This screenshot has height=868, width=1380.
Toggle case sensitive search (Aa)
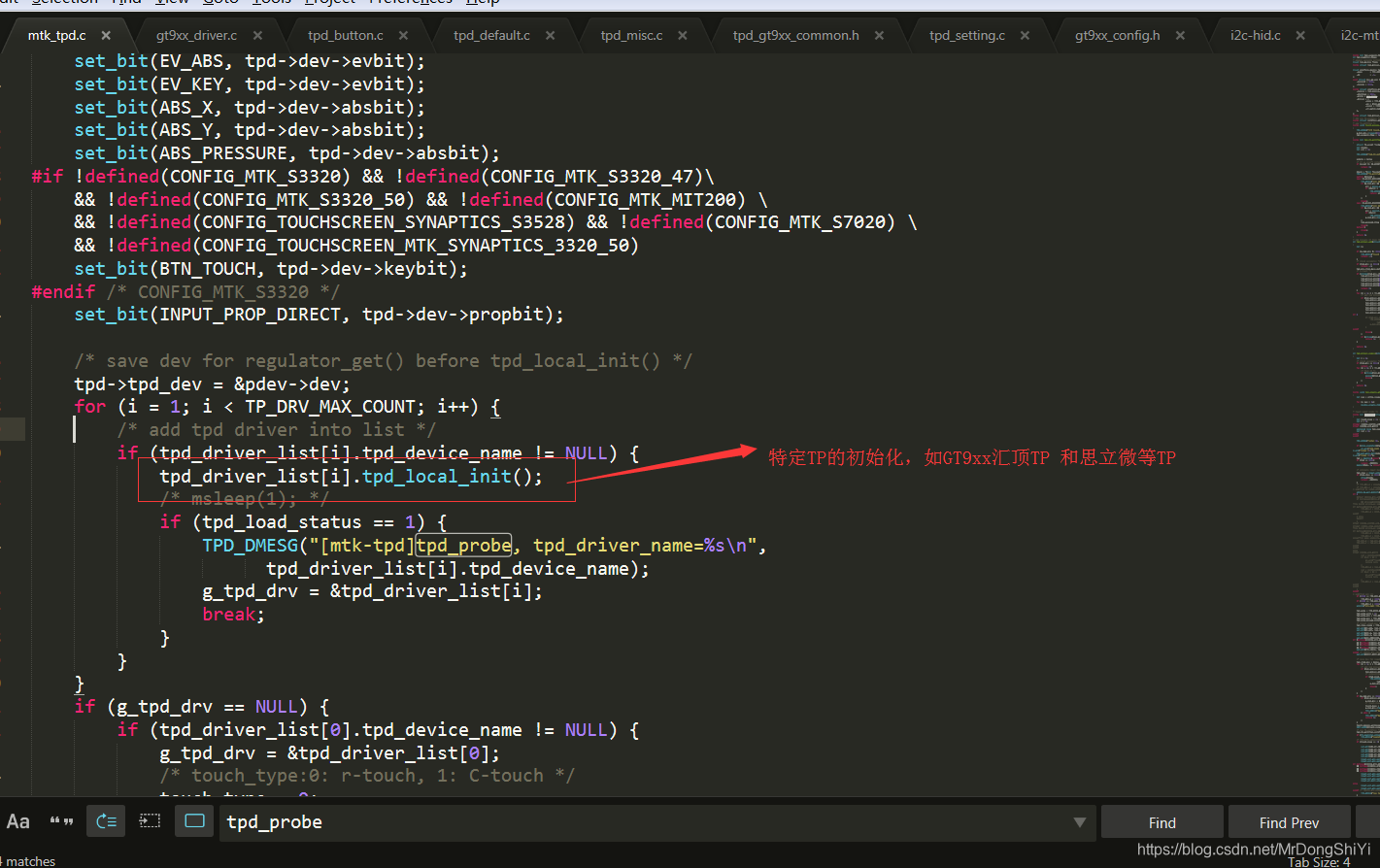pyautogui.click(x=17, y=821)
